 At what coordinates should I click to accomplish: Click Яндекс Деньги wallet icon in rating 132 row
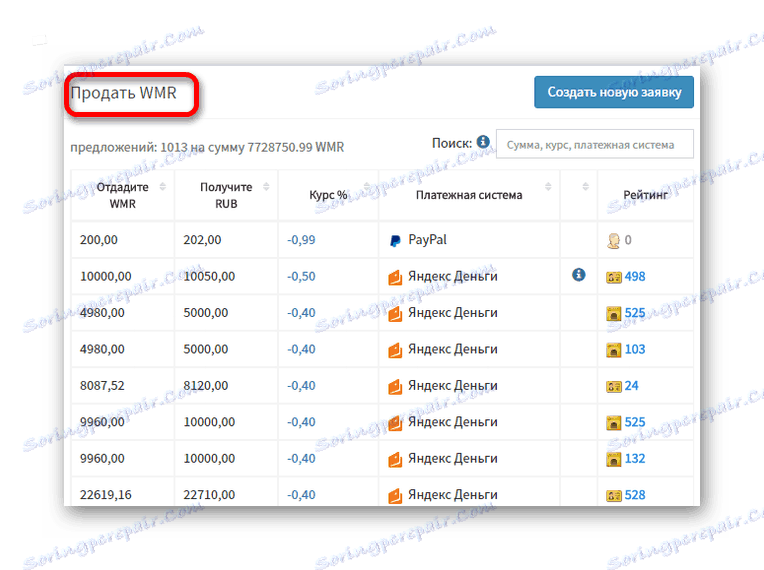(395, 459)
